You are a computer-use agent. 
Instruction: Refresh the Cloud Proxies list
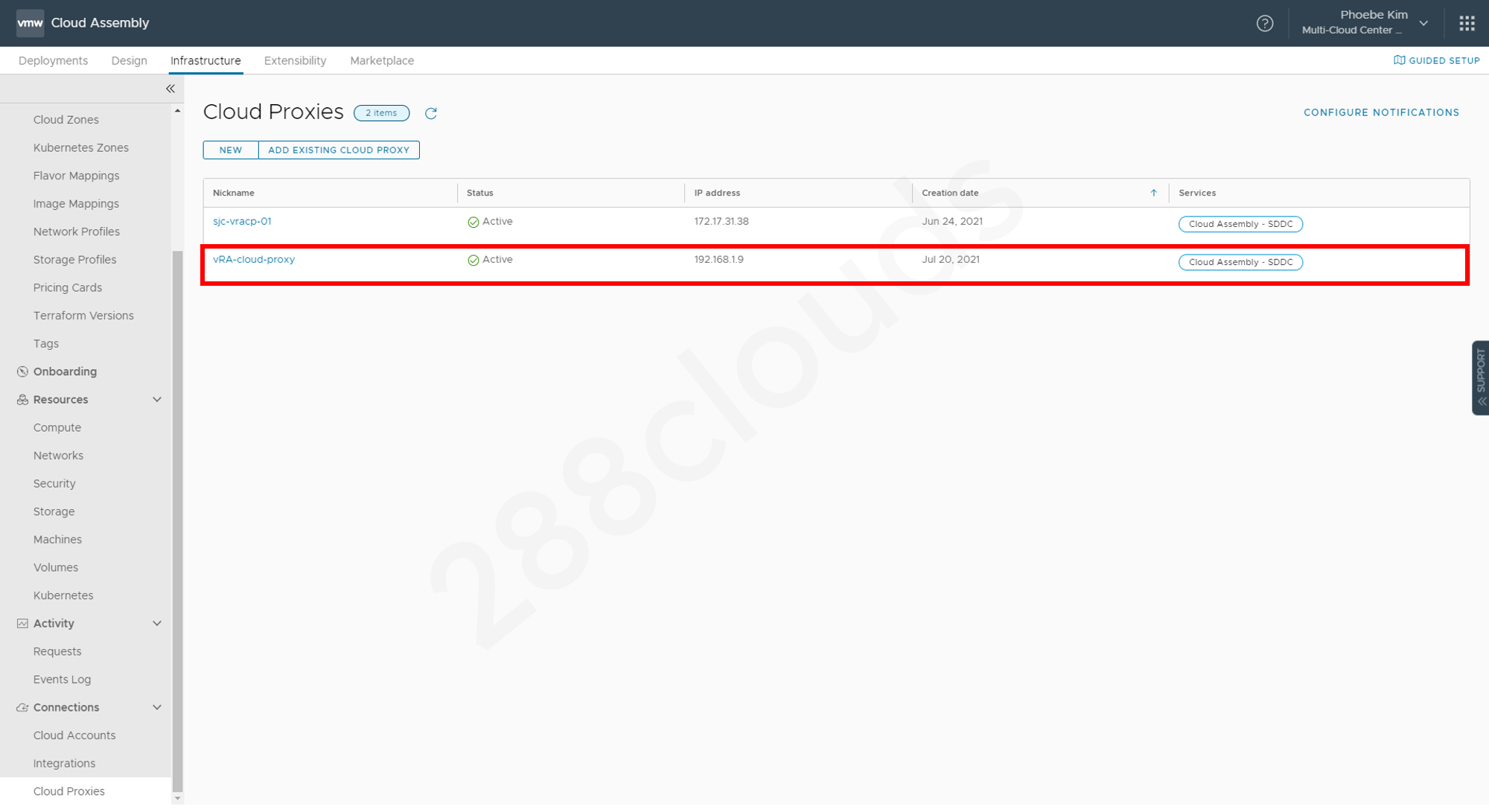(x=430, y=113)
